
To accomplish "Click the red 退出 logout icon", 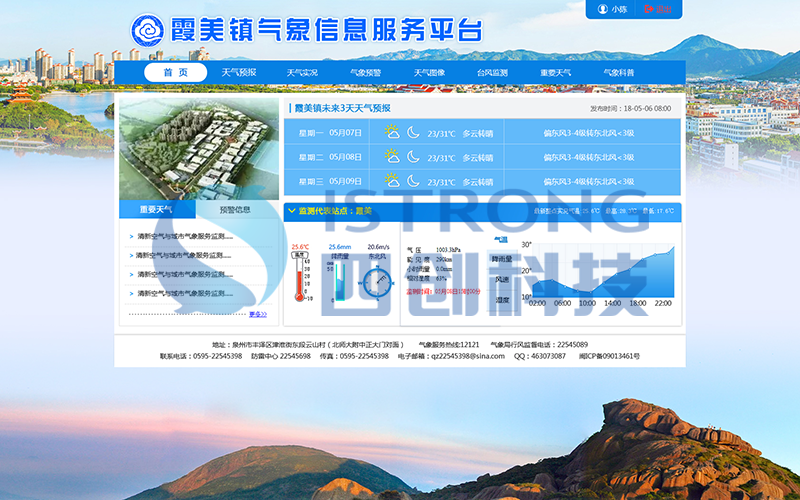I will click(649, 9).
